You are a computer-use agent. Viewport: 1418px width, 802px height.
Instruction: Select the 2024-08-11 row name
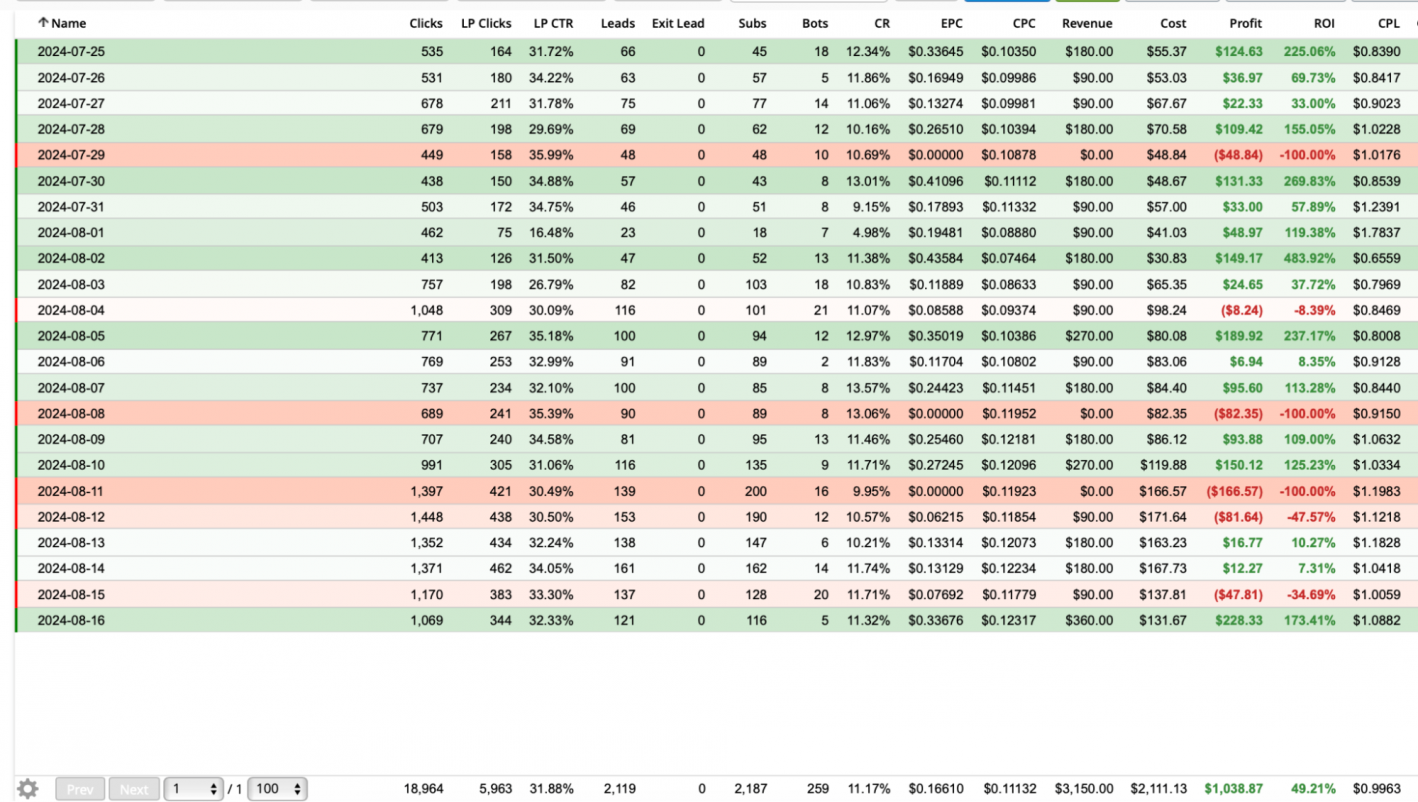pyautogui.click(x=71, y=491)
